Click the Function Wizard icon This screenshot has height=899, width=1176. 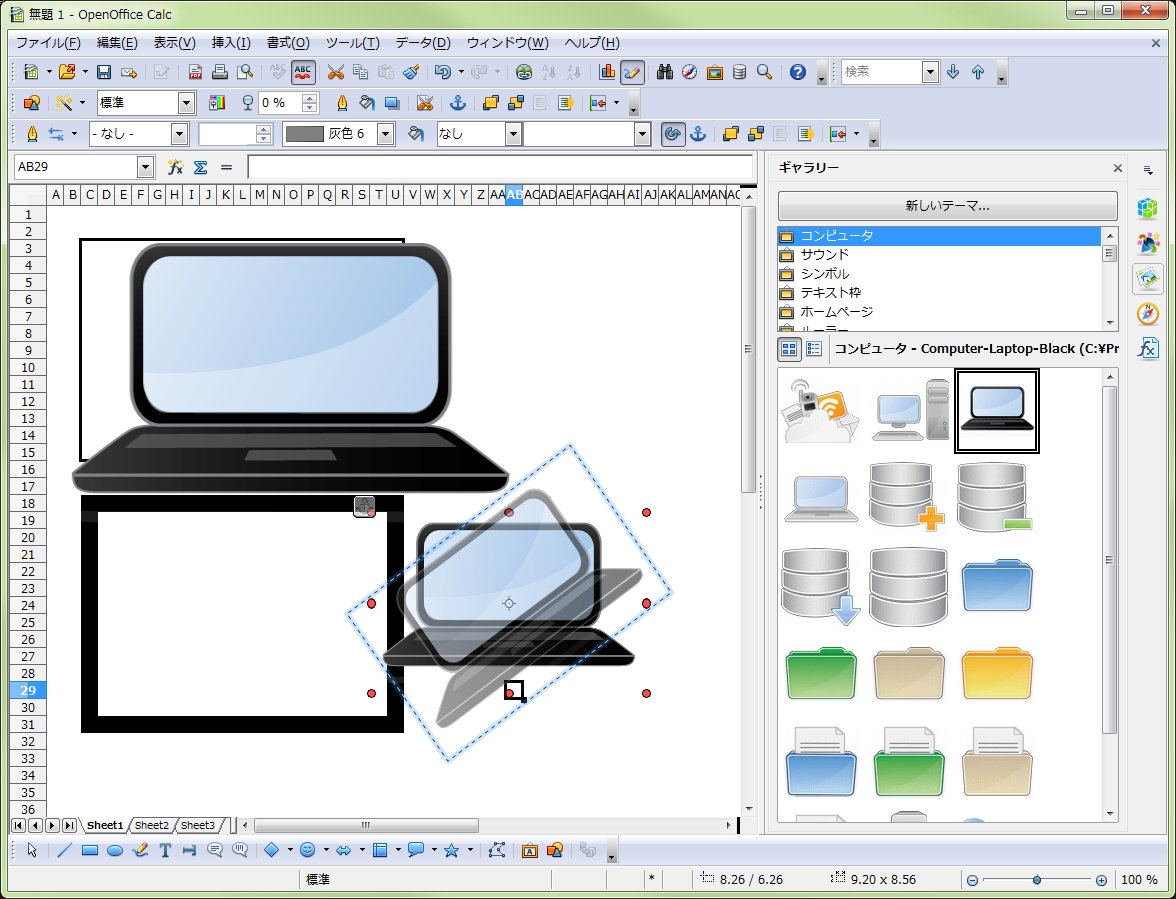point(176,167)
